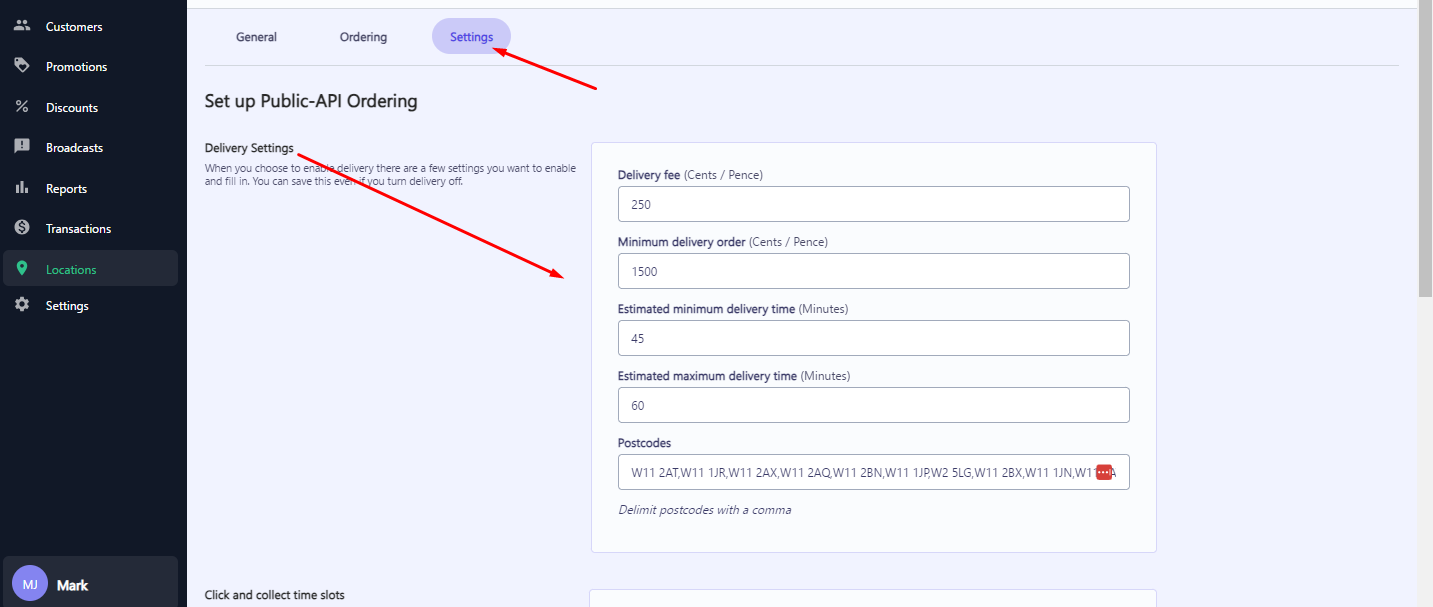
Task: Click 'Delimit postcodes with a comma' hint
Action: point(704,510)
